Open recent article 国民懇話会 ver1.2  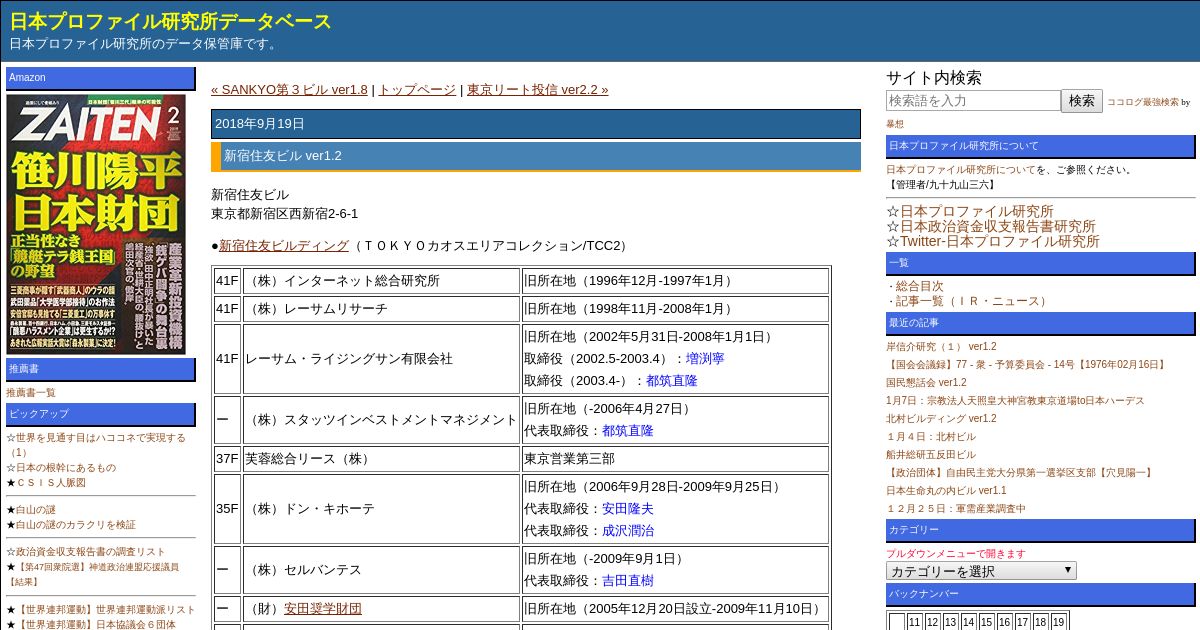[x=926, y=382]
